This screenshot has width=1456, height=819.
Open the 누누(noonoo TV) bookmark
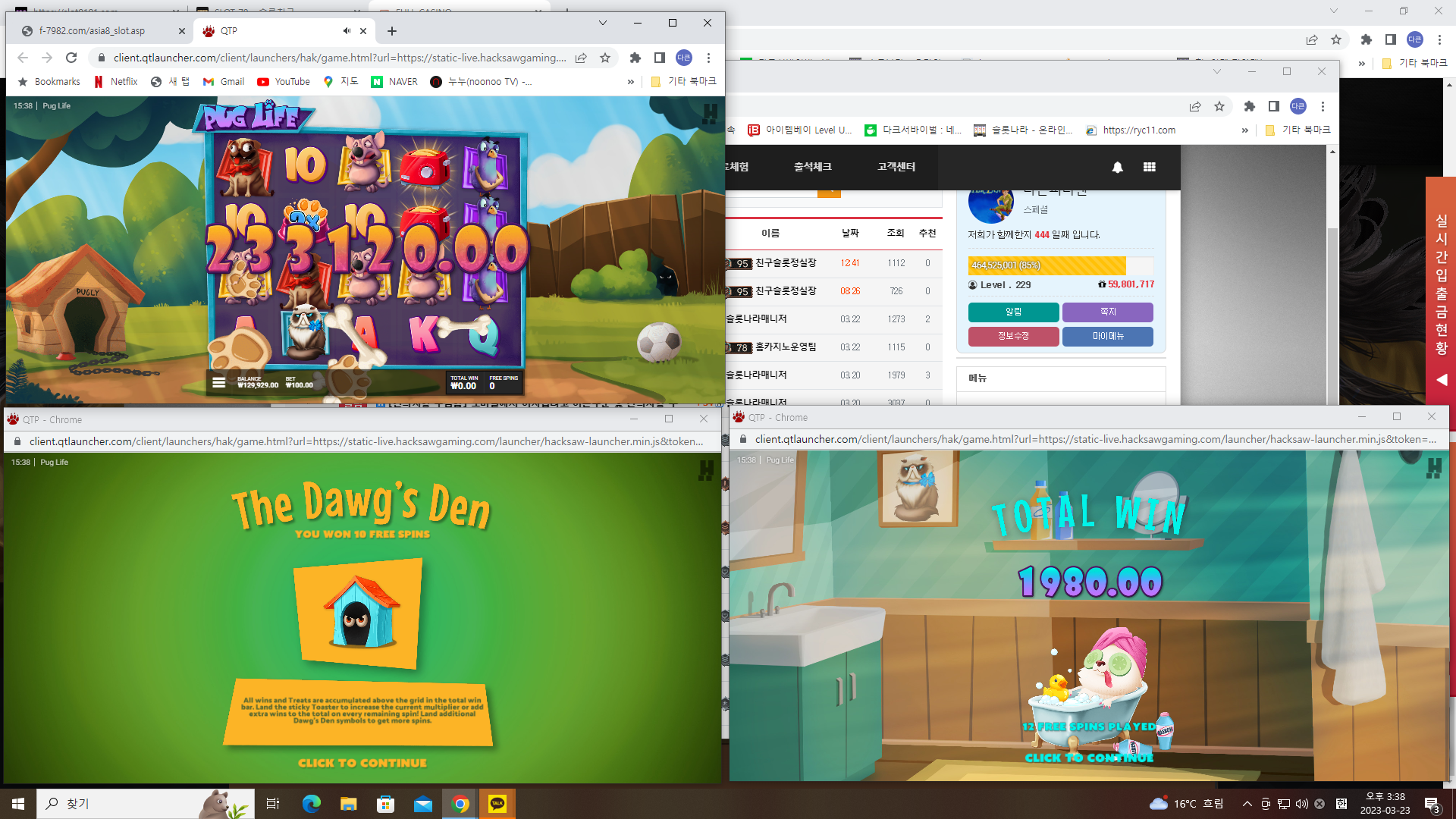pyautogui.click(x=481, y=82)
